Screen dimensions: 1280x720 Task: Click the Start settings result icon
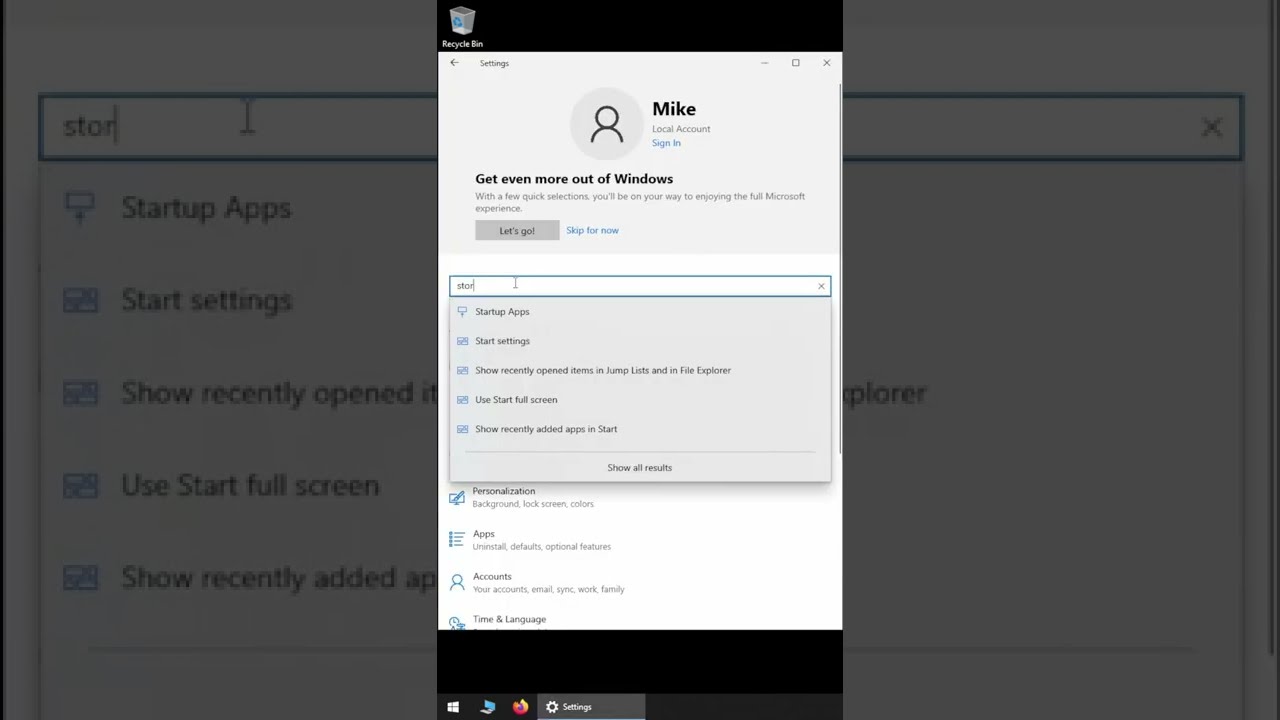click(462, 341)
